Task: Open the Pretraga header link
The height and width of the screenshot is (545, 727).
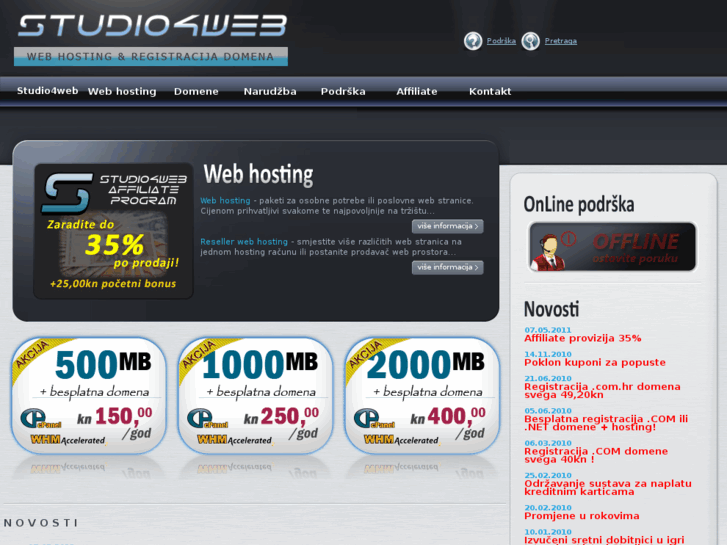Action: [561, 41]
